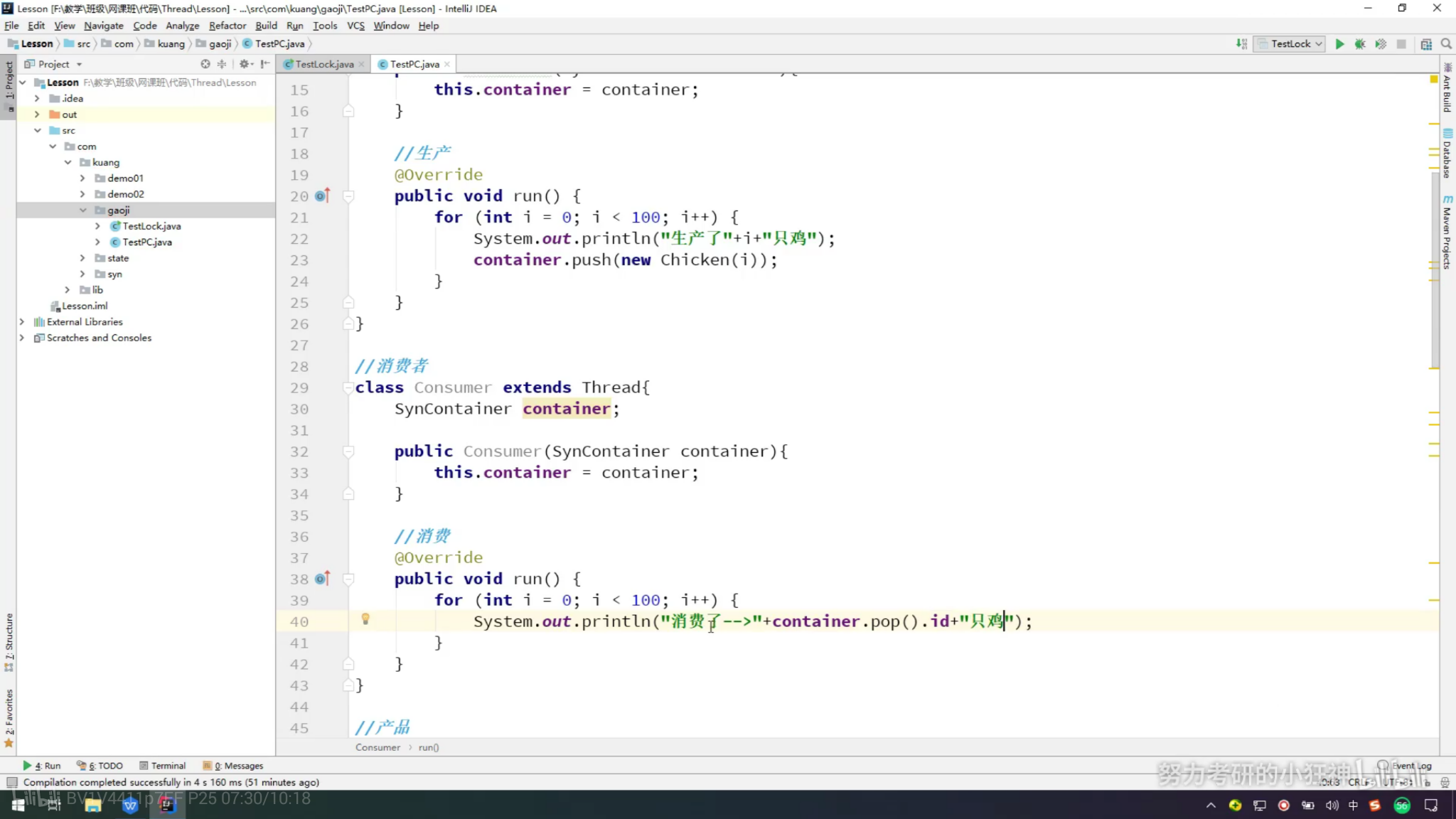Screen dimensions: 1456x819
Task: Close the TestPC.java editor tab
Action: pos(447,64)
